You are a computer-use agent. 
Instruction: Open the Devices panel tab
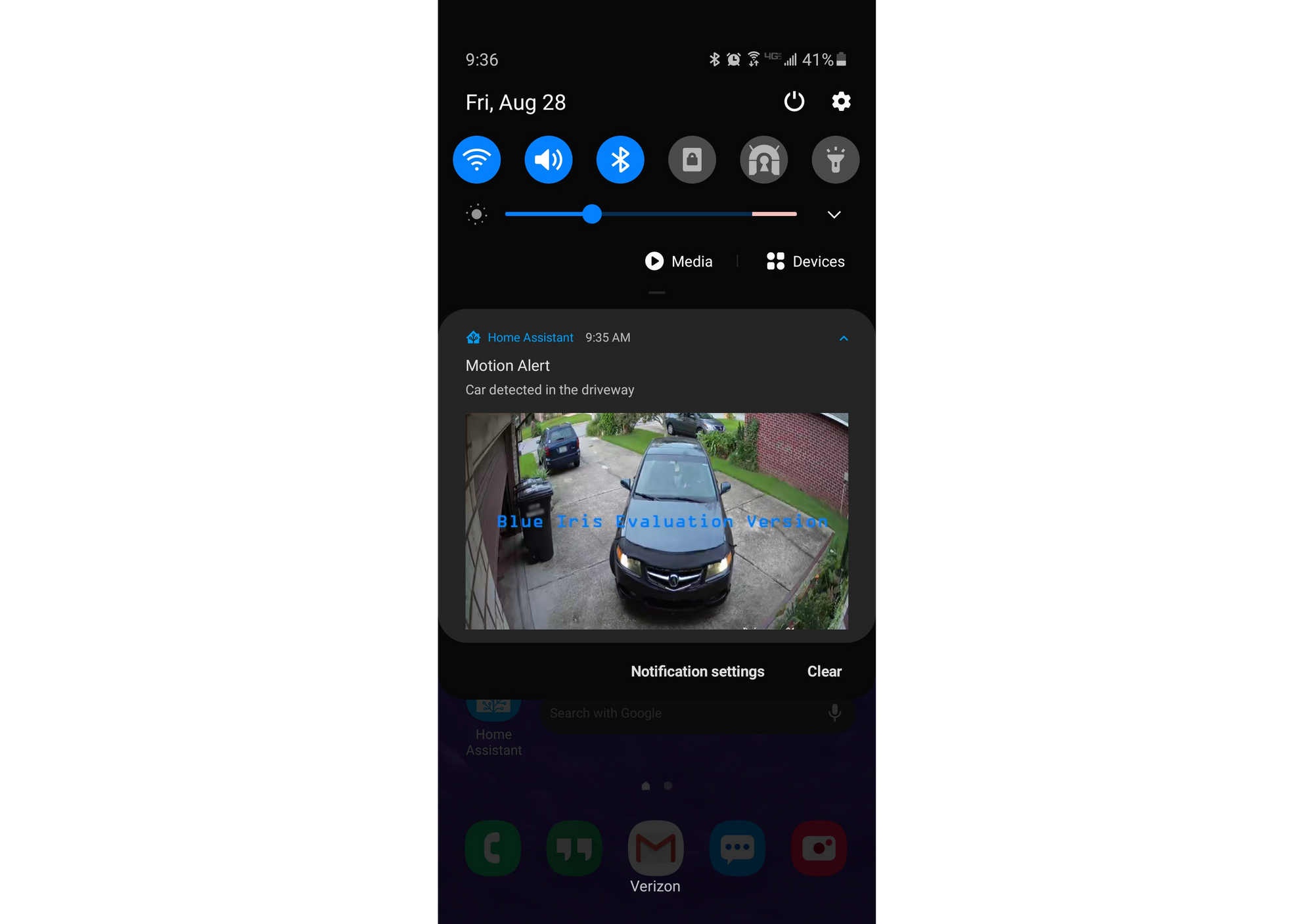[x=806, y=261]
